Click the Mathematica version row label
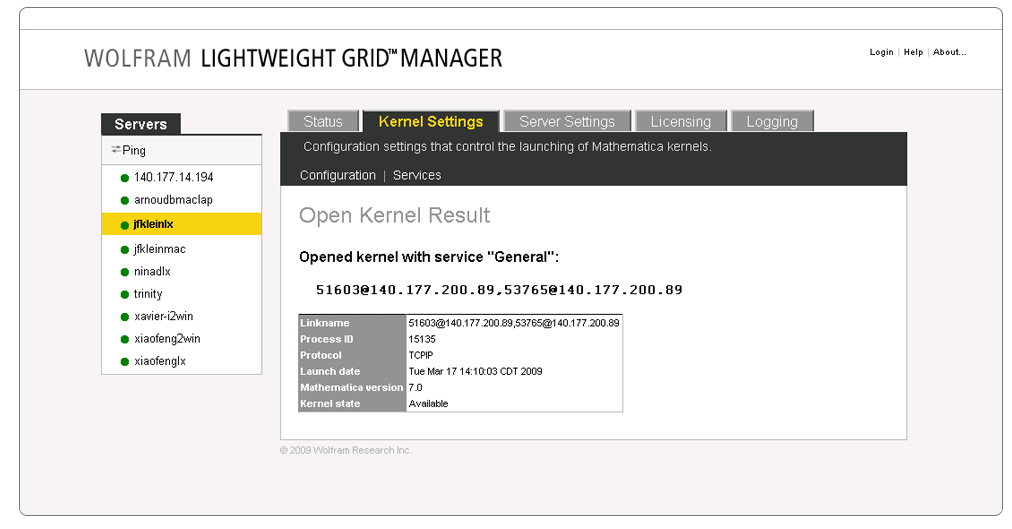This screenshot has width=1012, height=529. point(351,388)
